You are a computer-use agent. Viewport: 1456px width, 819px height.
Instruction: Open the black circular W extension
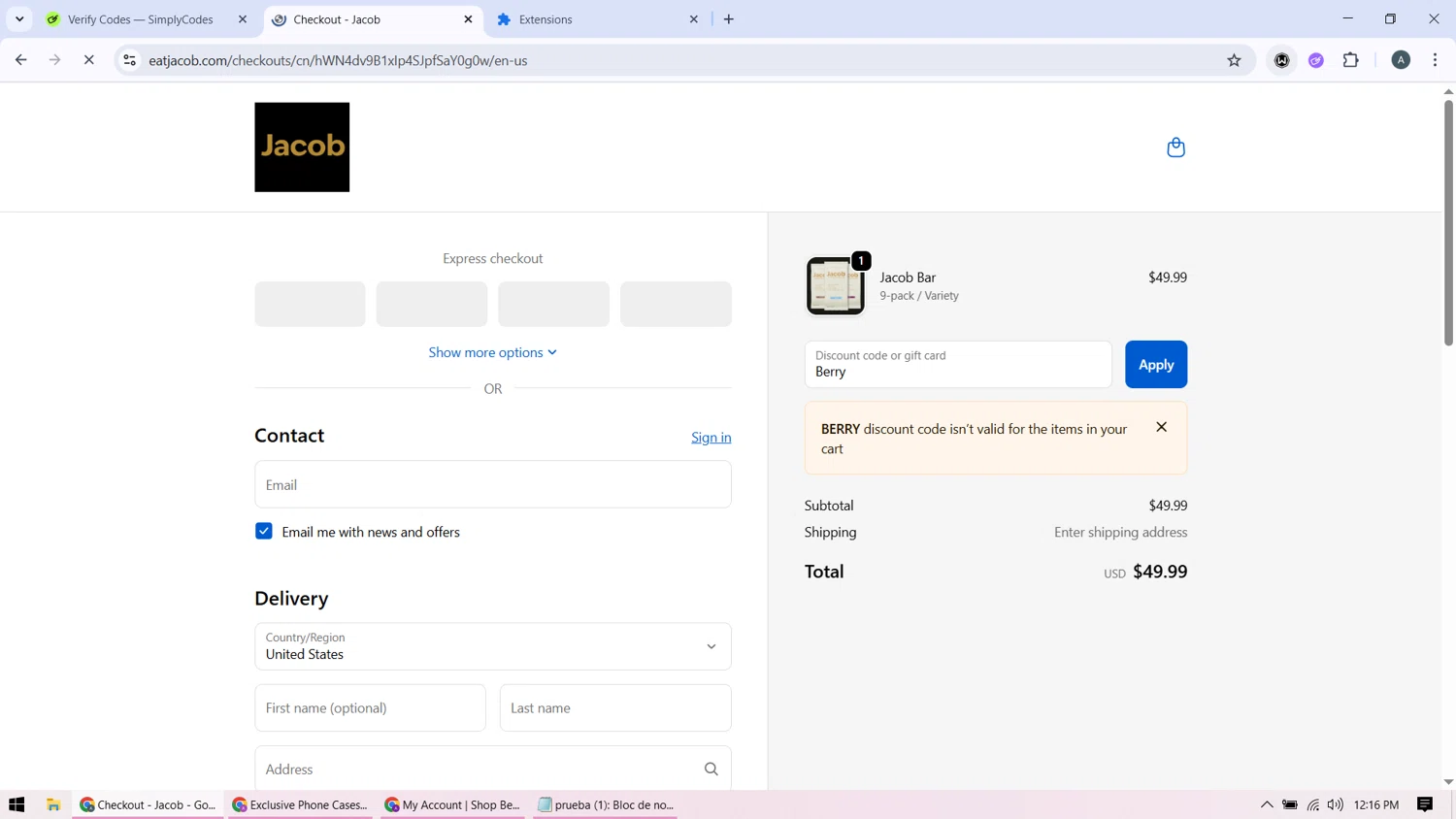point(1282,60)
